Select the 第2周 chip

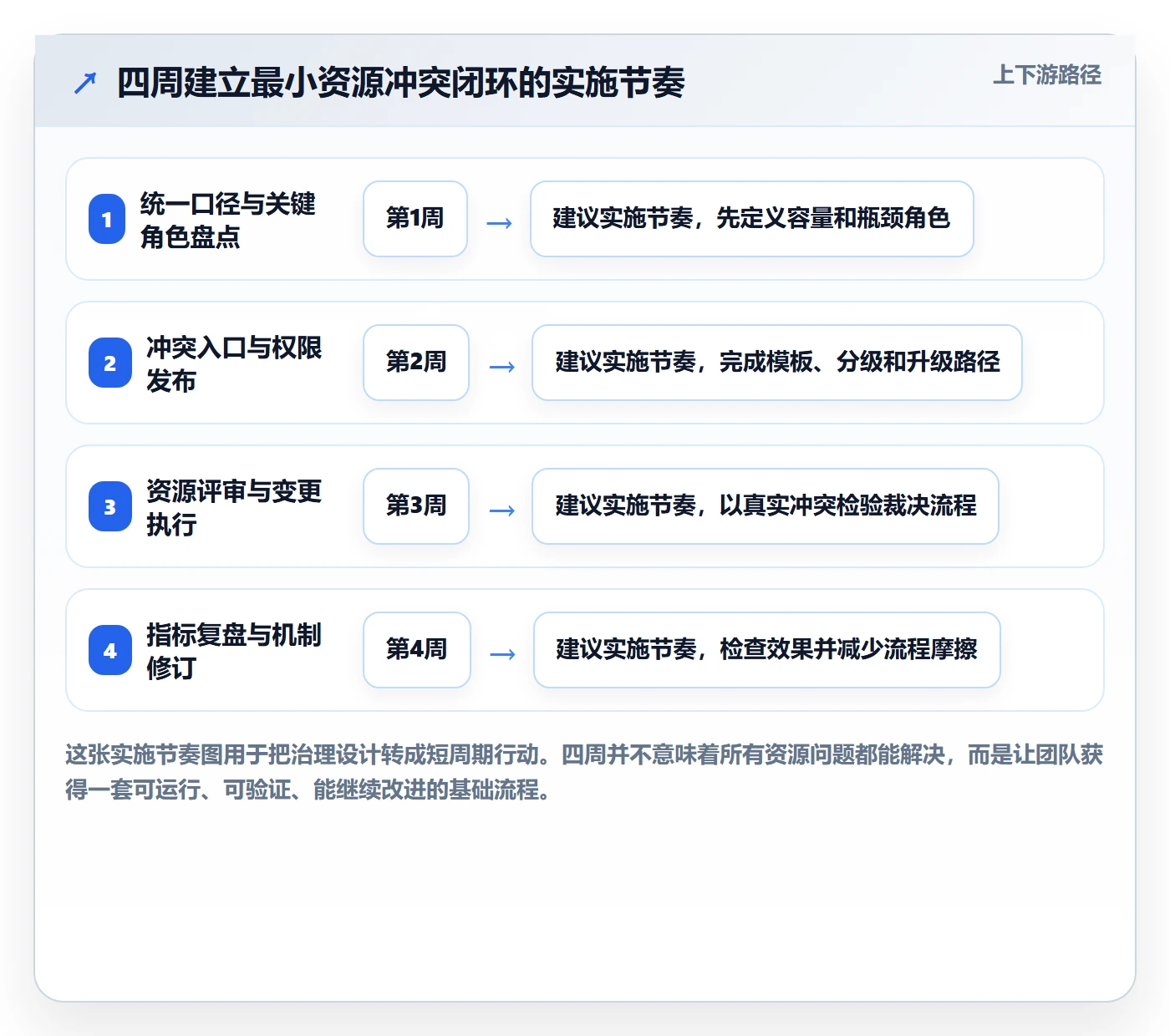click(416, 363)
